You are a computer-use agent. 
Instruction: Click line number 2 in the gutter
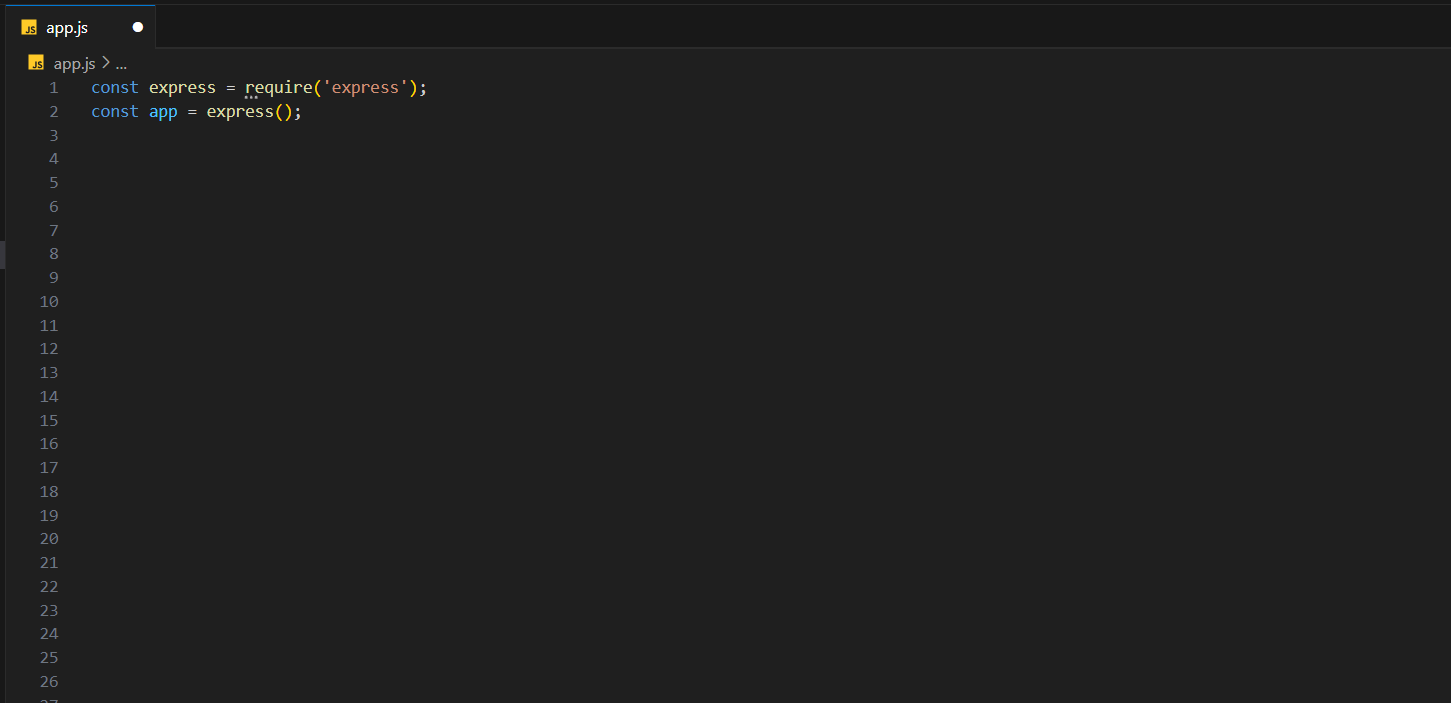pos(53,111)
